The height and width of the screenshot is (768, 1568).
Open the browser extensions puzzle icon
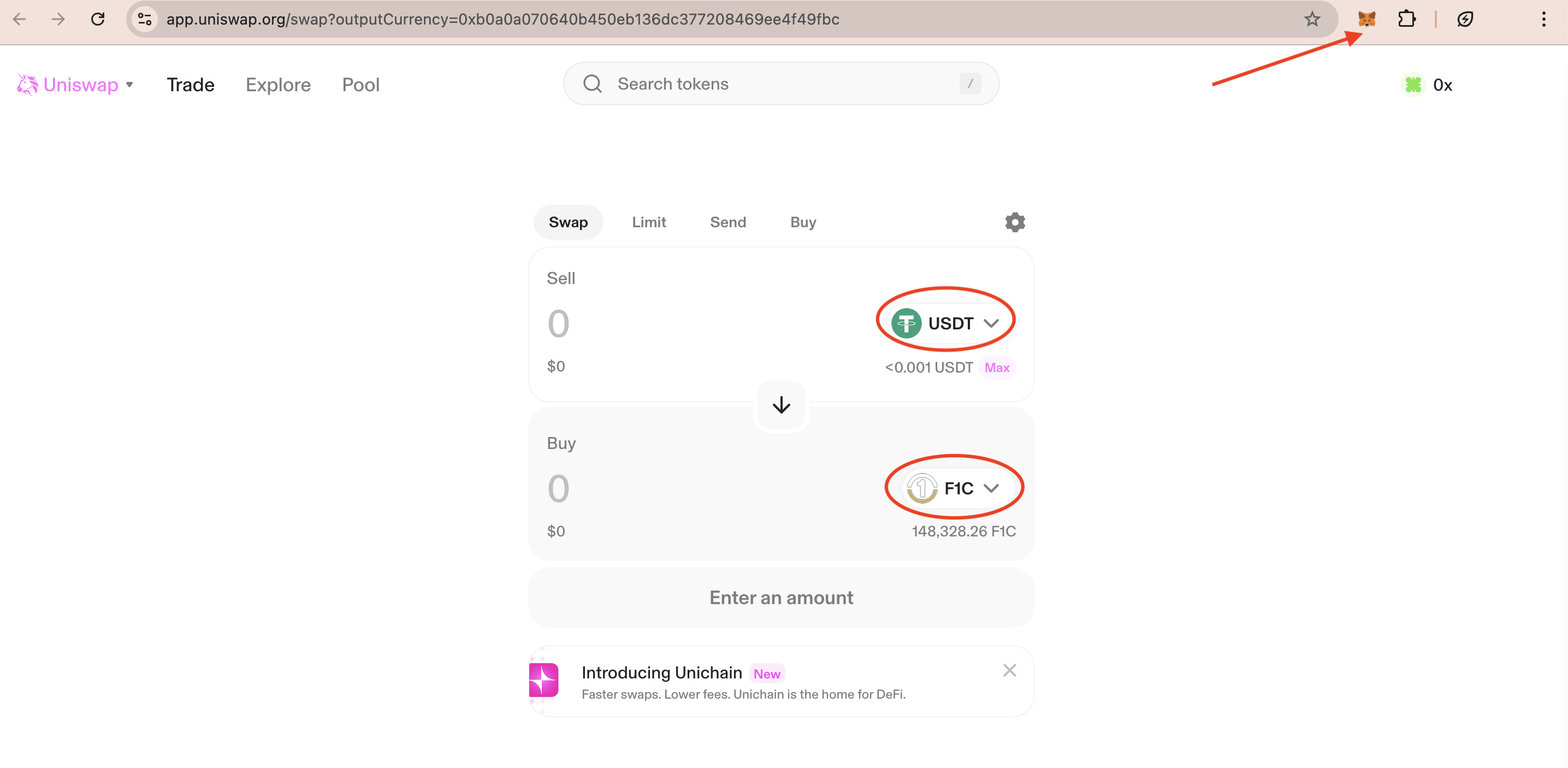[x=1406, y=20]
